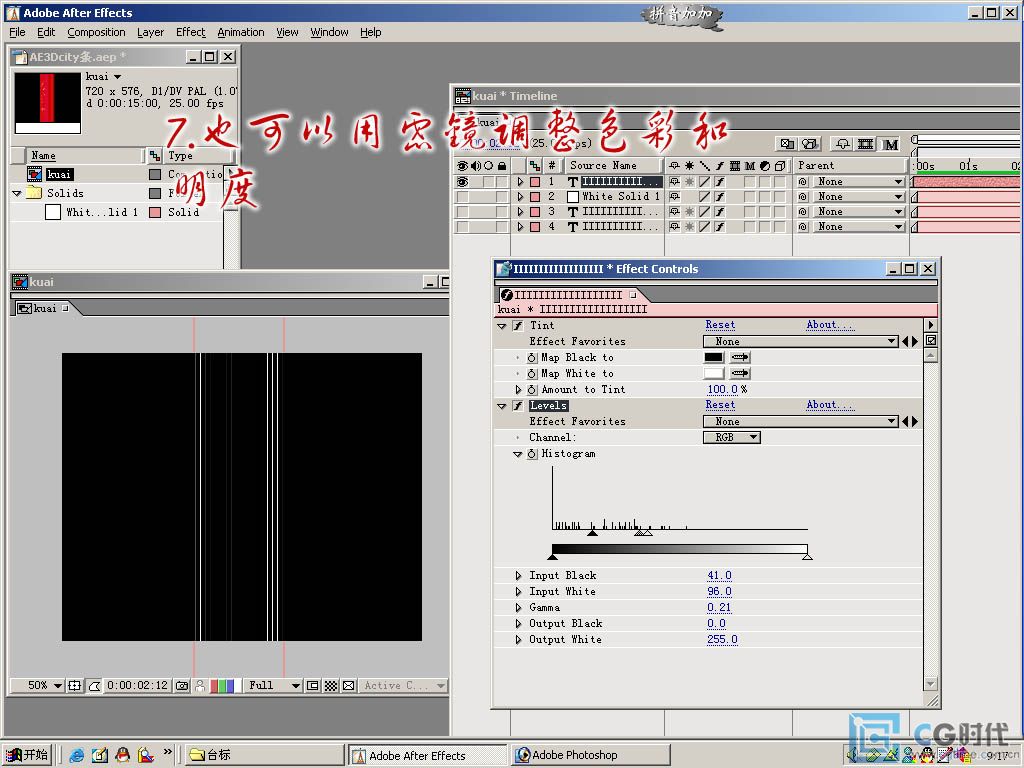Click next effect favorite arrow for Levels

coord(915,422)
